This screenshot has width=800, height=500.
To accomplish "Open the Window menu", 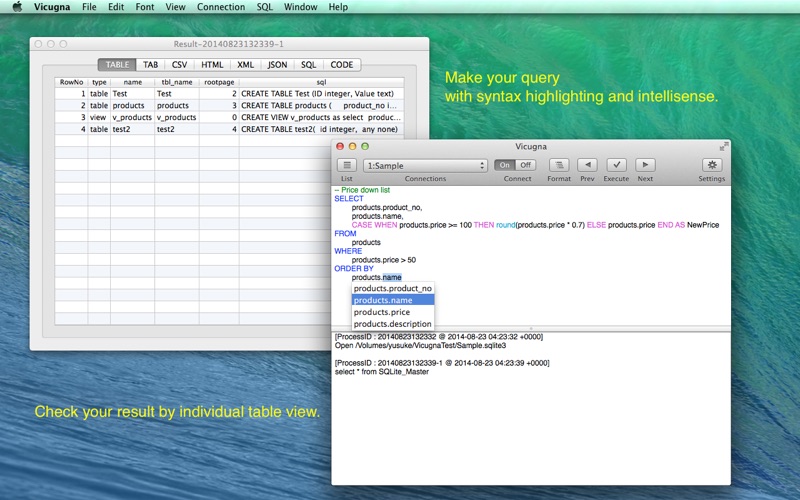I will (301, 7).
